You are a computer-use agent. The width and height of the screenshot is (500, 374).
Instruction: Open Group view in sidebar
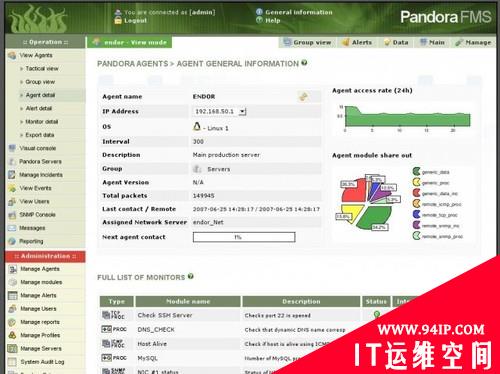(x=40, y=82)
